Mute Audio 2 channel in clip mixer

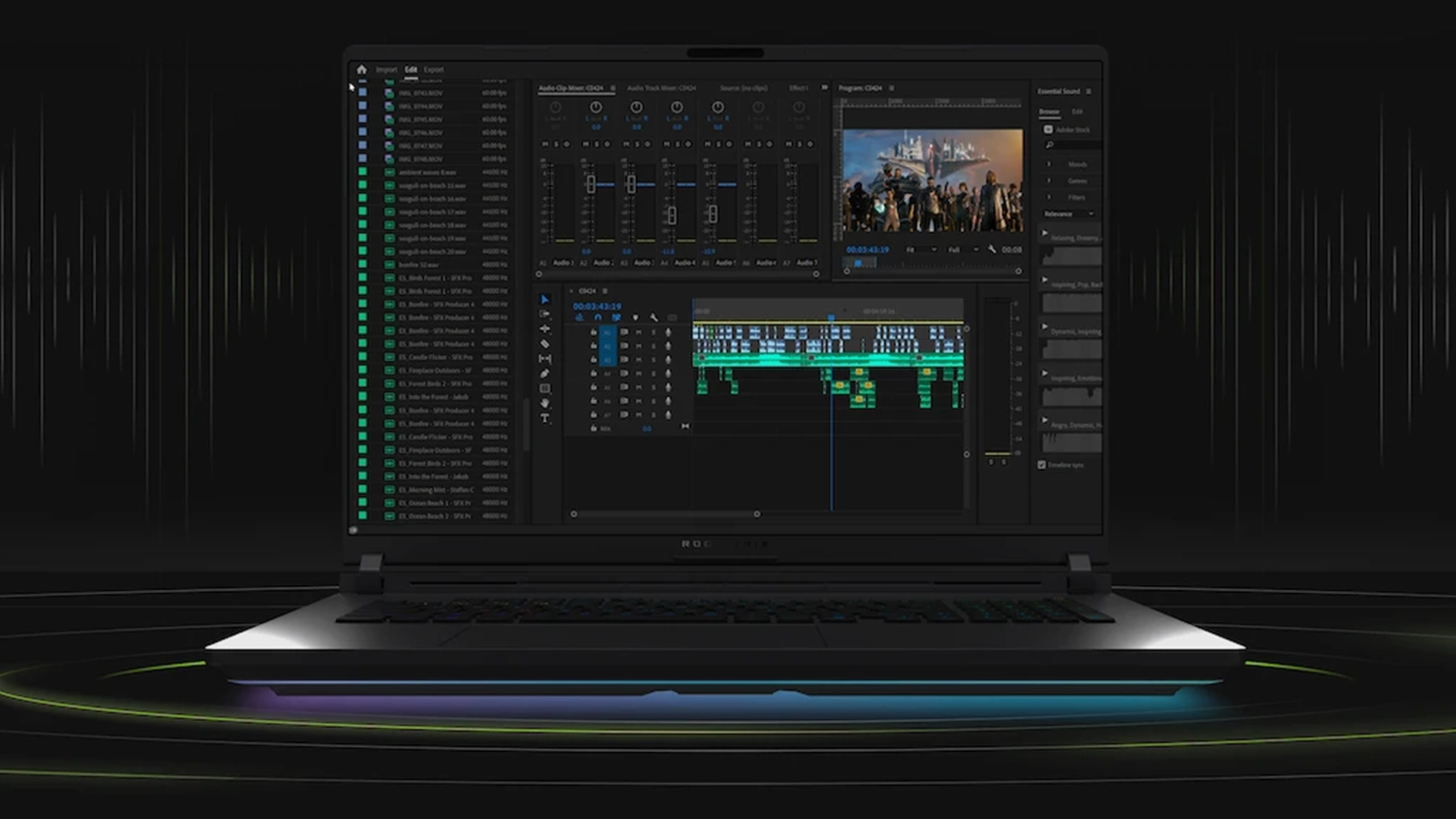[585, 144]
